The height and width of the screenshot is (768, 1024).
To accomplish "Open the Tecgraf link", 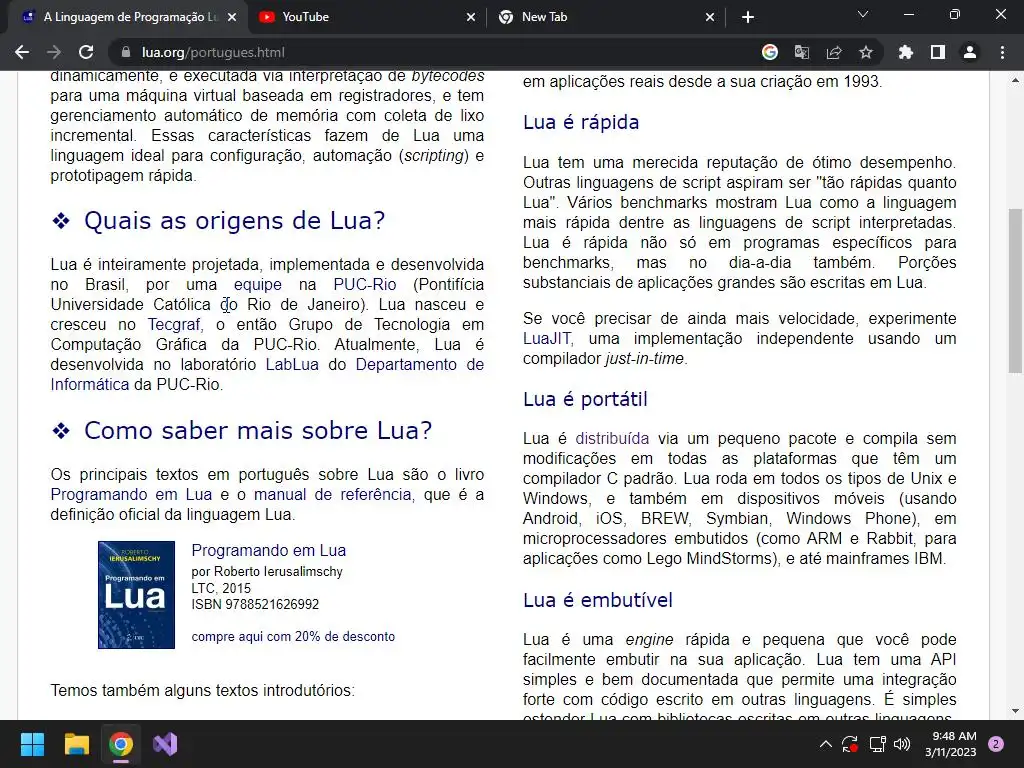I will click(174, 325).
